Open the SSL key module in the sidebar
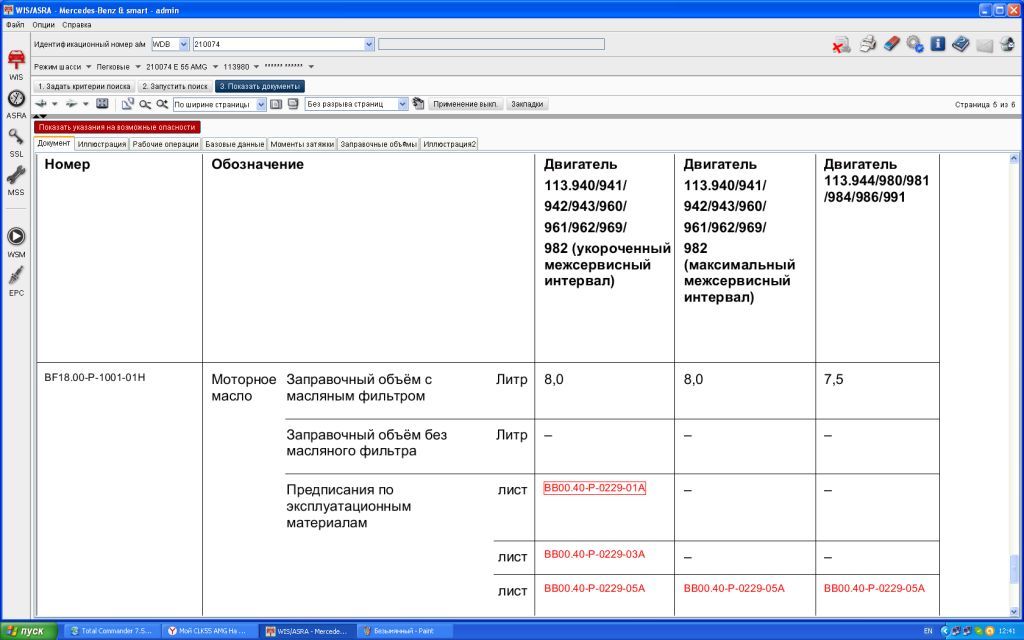 [16, 142]
